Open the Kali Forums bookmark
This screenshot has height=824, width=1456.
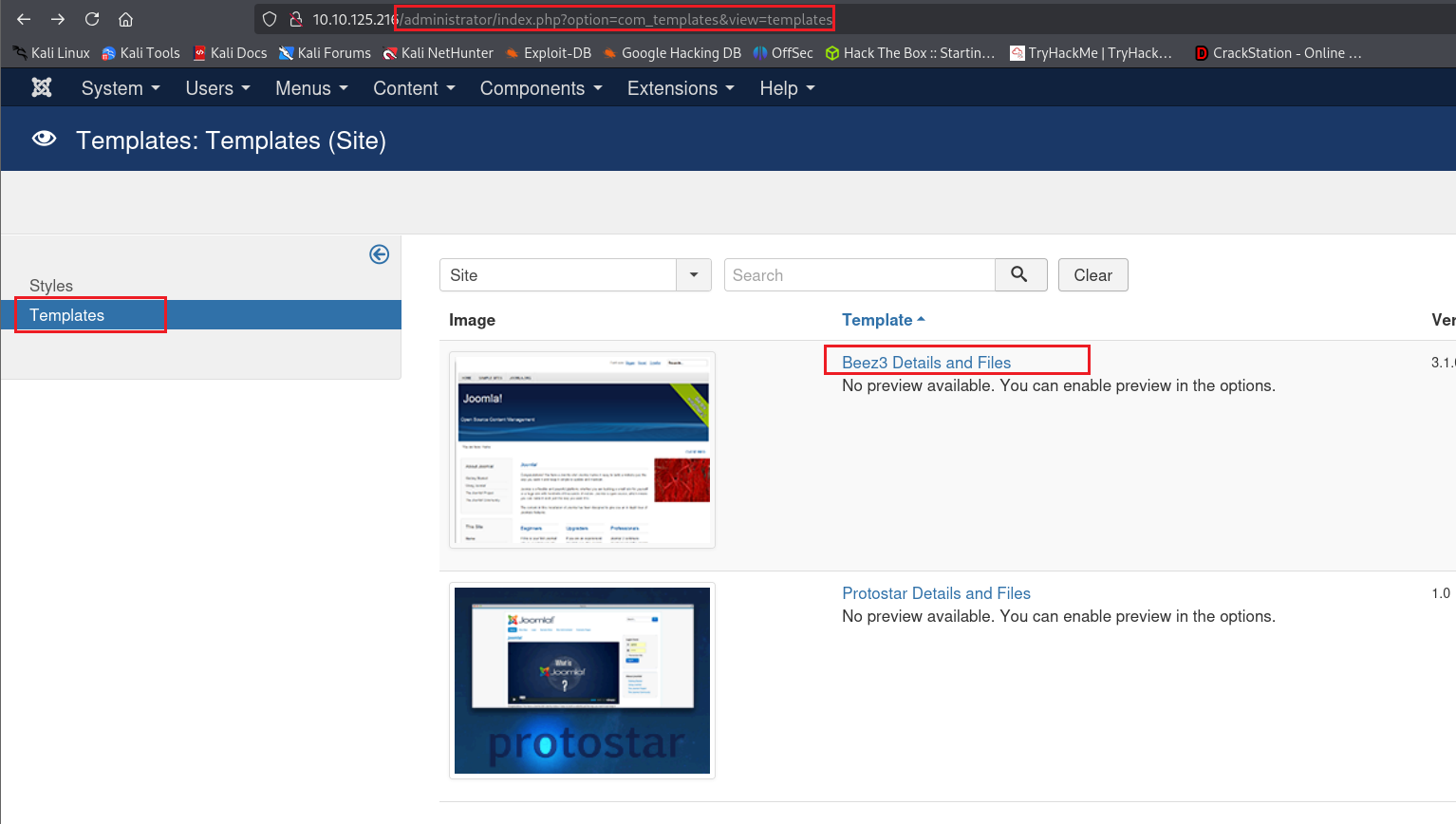(325, 53)
